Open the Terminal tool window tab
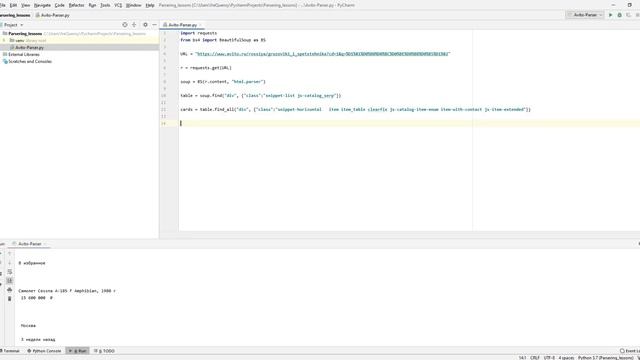 point(10,351)
